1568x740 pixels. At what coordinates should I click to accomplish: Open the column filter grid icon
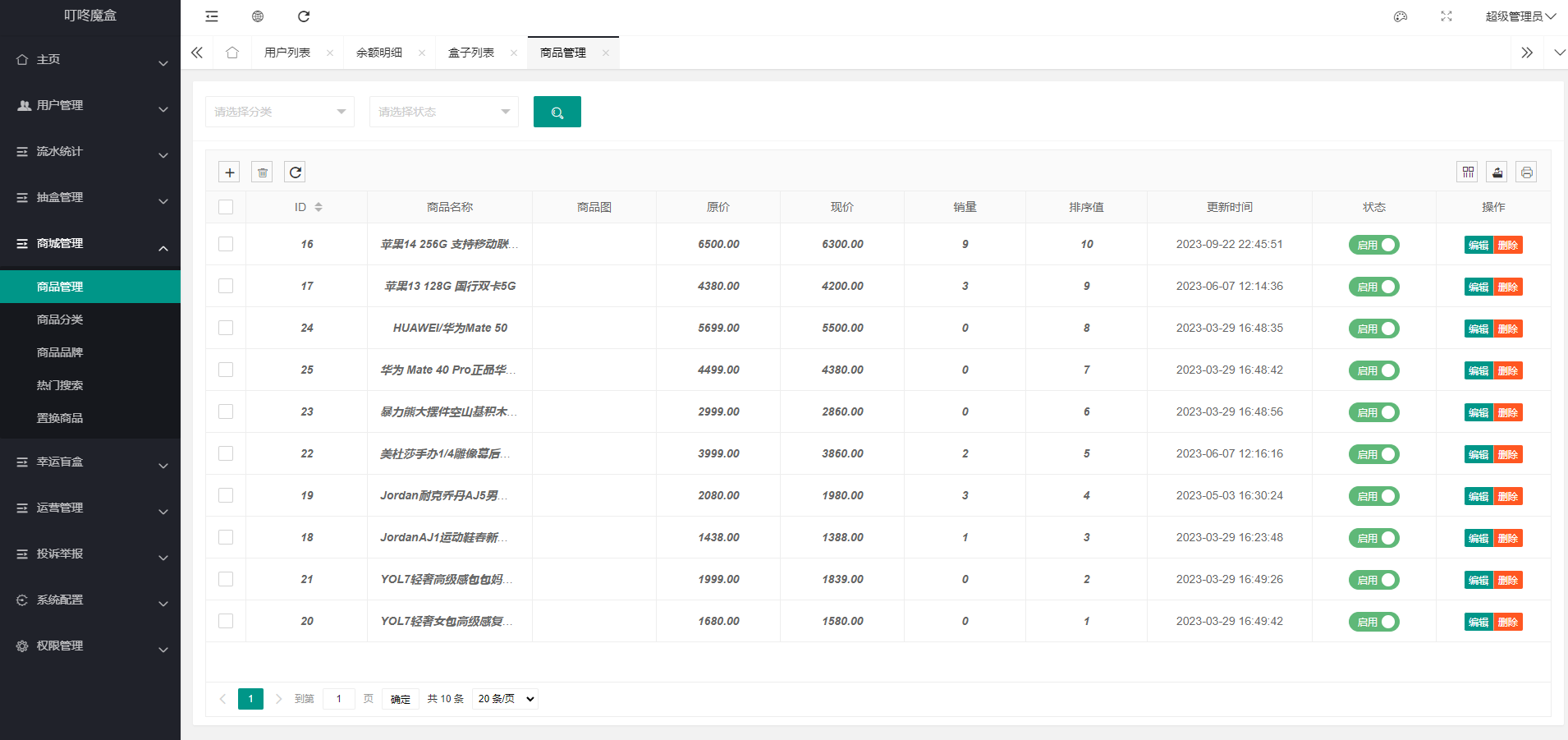coord(1468,172)
